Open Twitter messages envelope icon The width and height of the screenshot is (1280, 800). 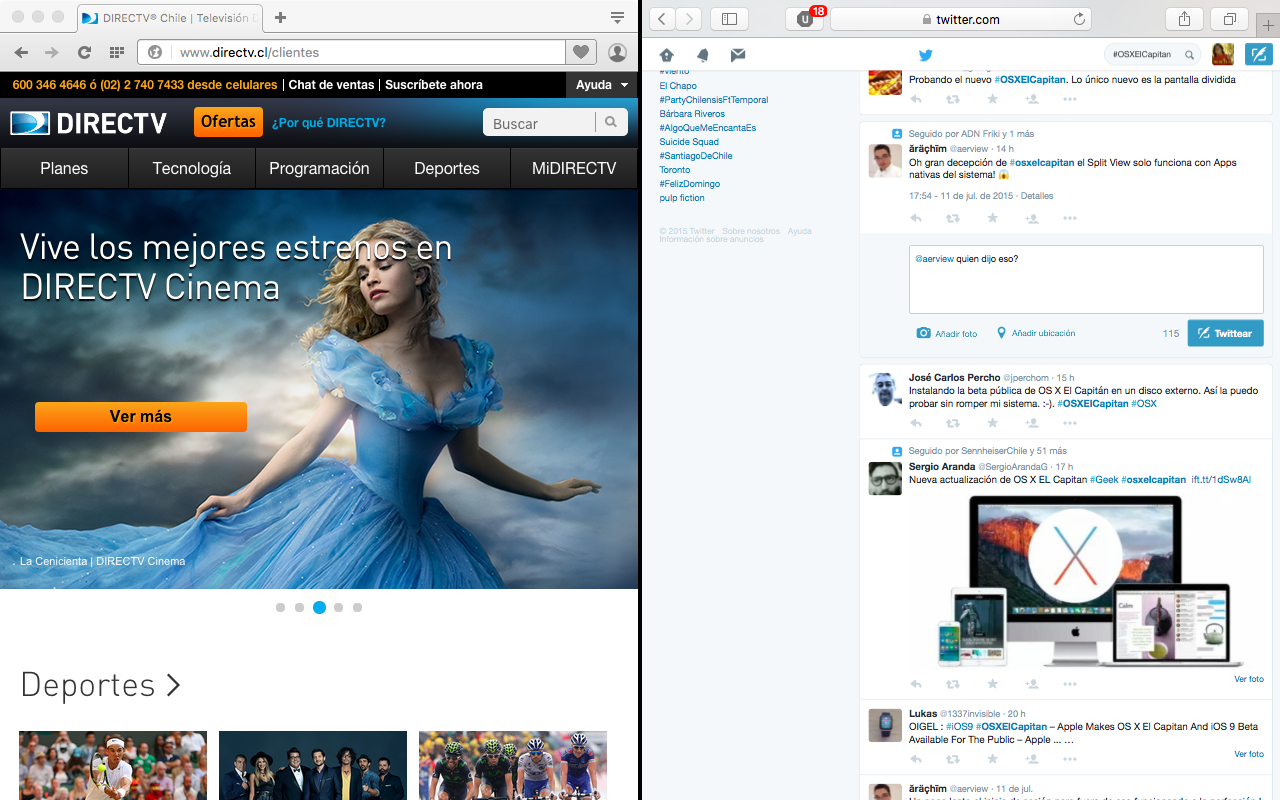click(738, 55)
